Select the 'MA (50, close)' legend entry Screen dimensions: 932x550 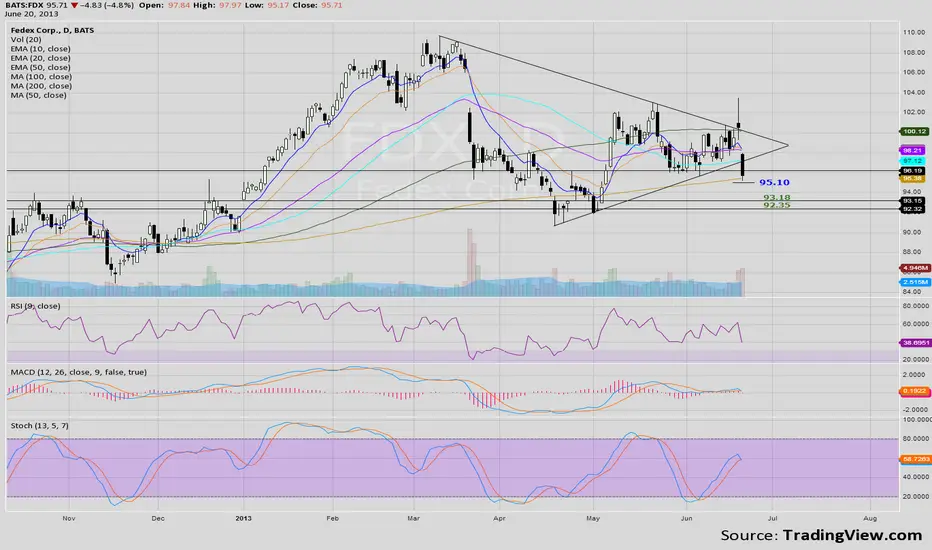click(x=39, y=95)
